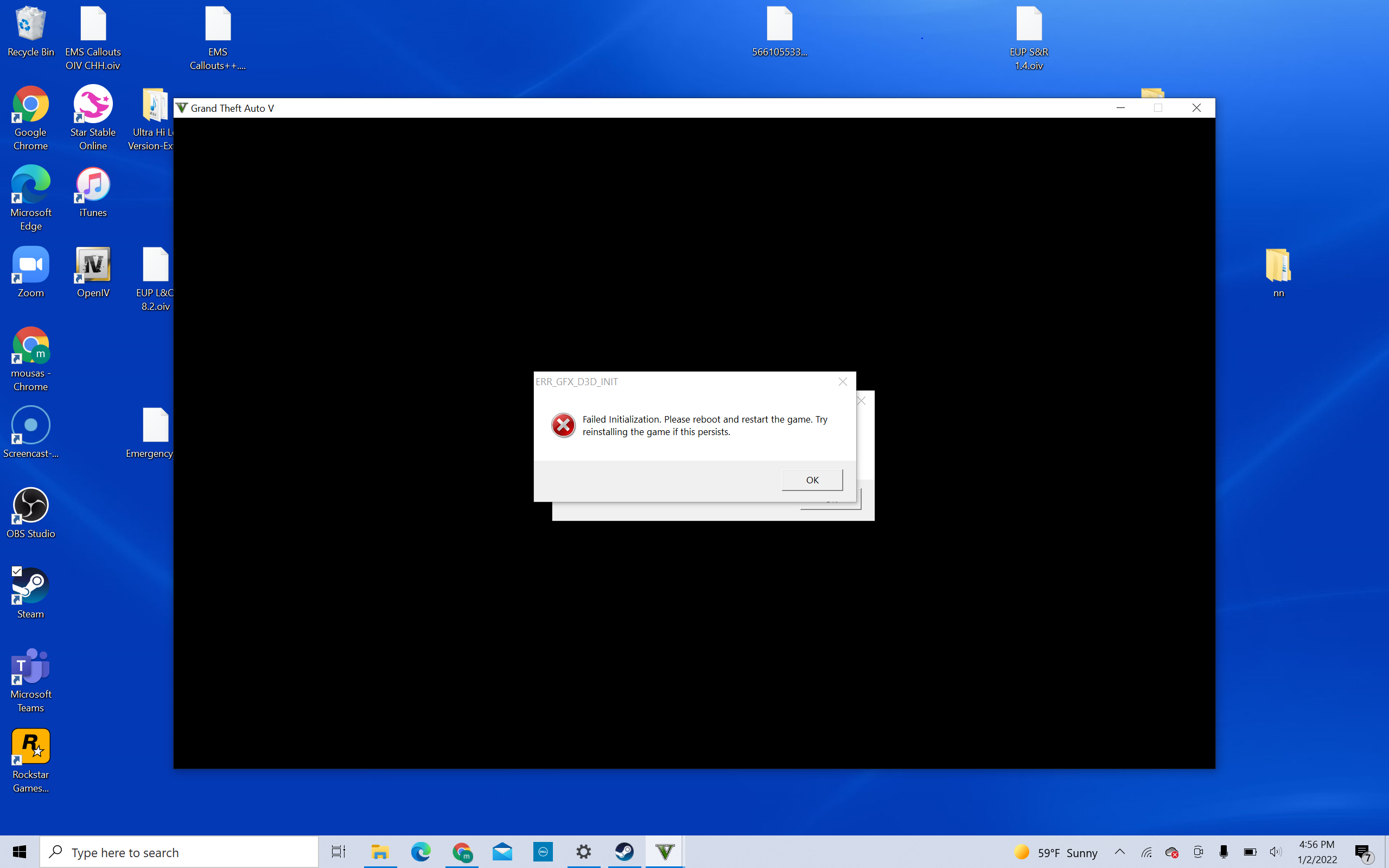Open the Zoom desktop shortcut
The image size is (1389, 868).
(x=31, y=265)
